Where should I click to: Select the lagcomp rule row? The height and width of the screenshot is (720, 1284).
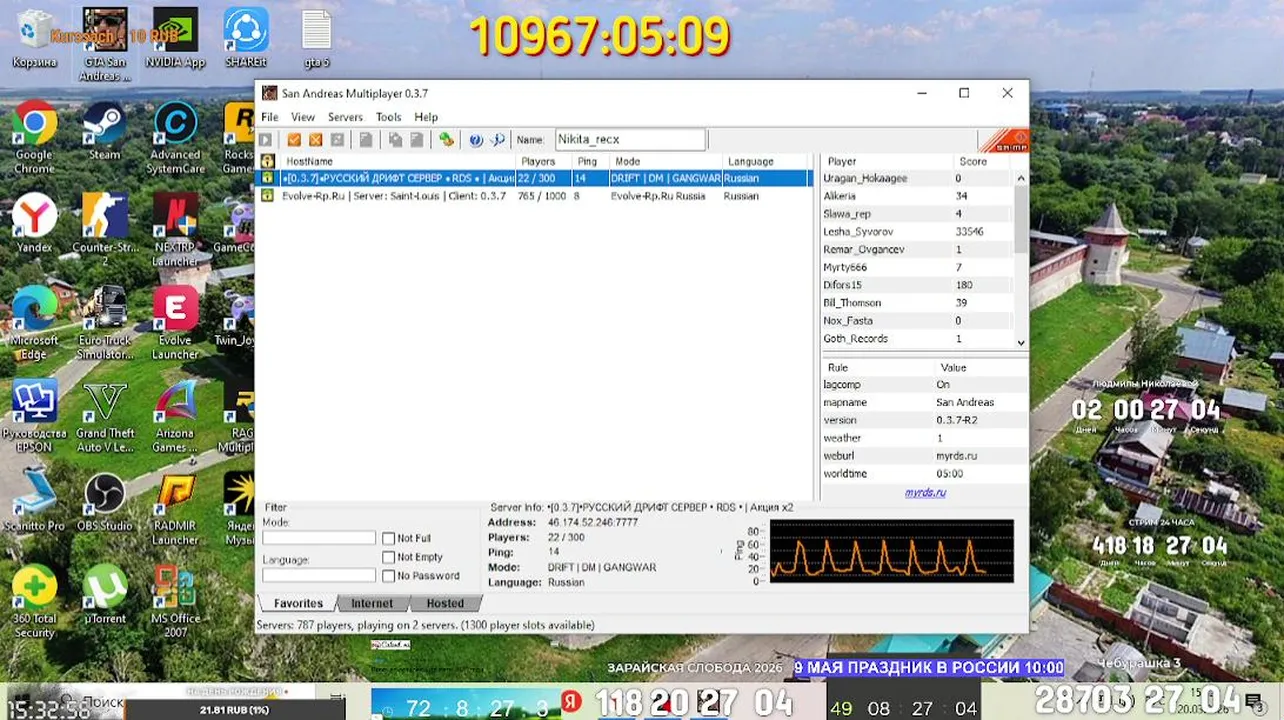pyautogui.click(x=924, y=384)
